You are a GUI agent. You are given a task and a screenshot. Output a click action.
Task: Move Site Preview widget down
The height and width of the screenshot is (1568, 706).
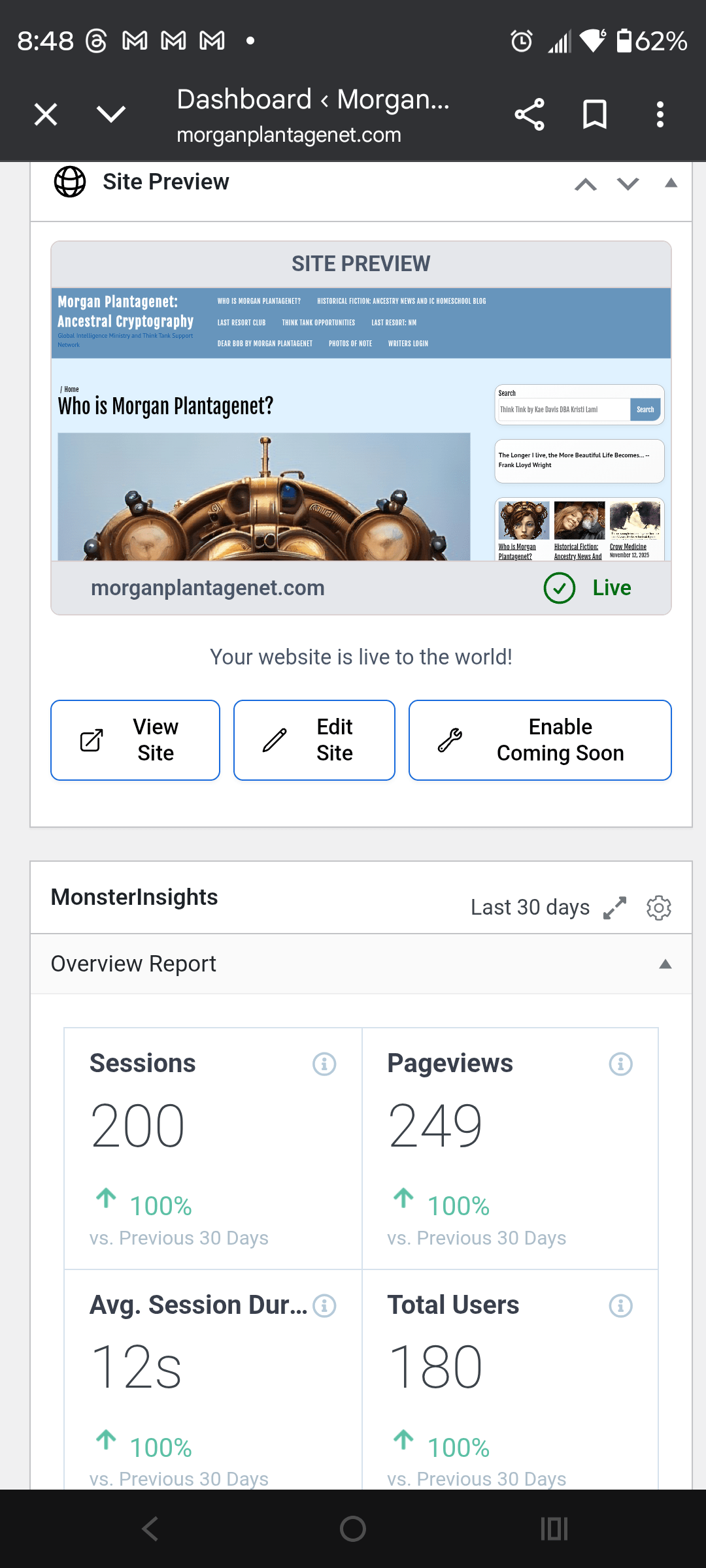click(x=628, y=184)
